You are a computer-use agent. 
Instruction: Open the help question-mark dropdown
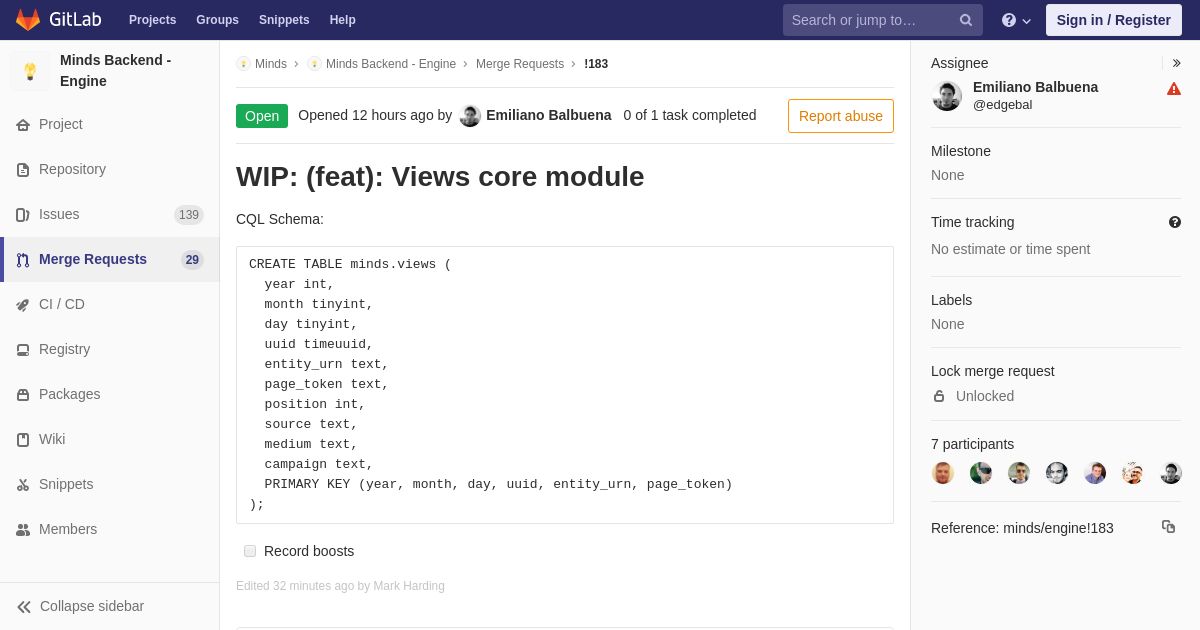pos(1016,20)
